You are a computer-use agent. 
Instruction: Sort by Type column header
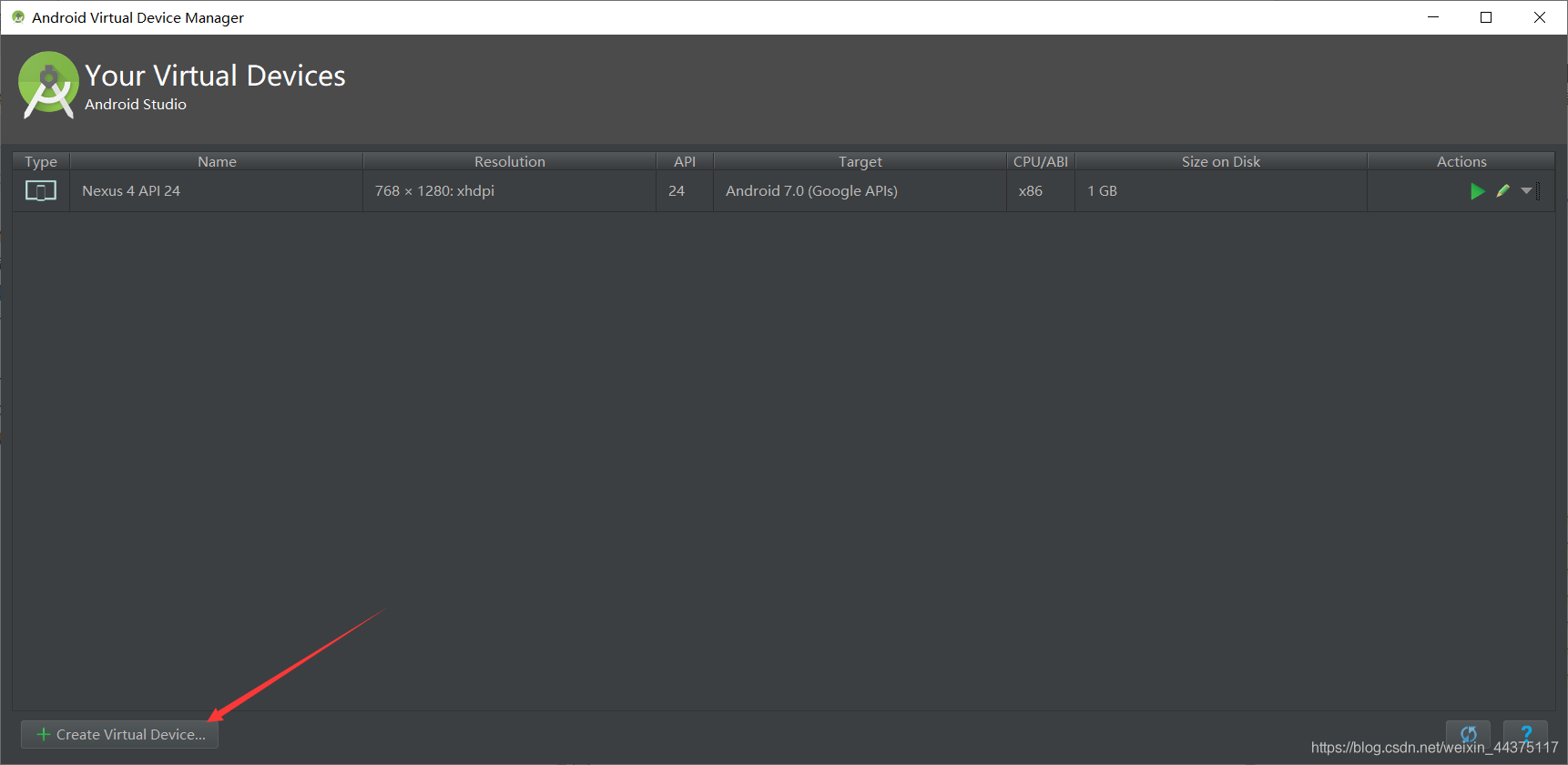[x=41, y=161]
